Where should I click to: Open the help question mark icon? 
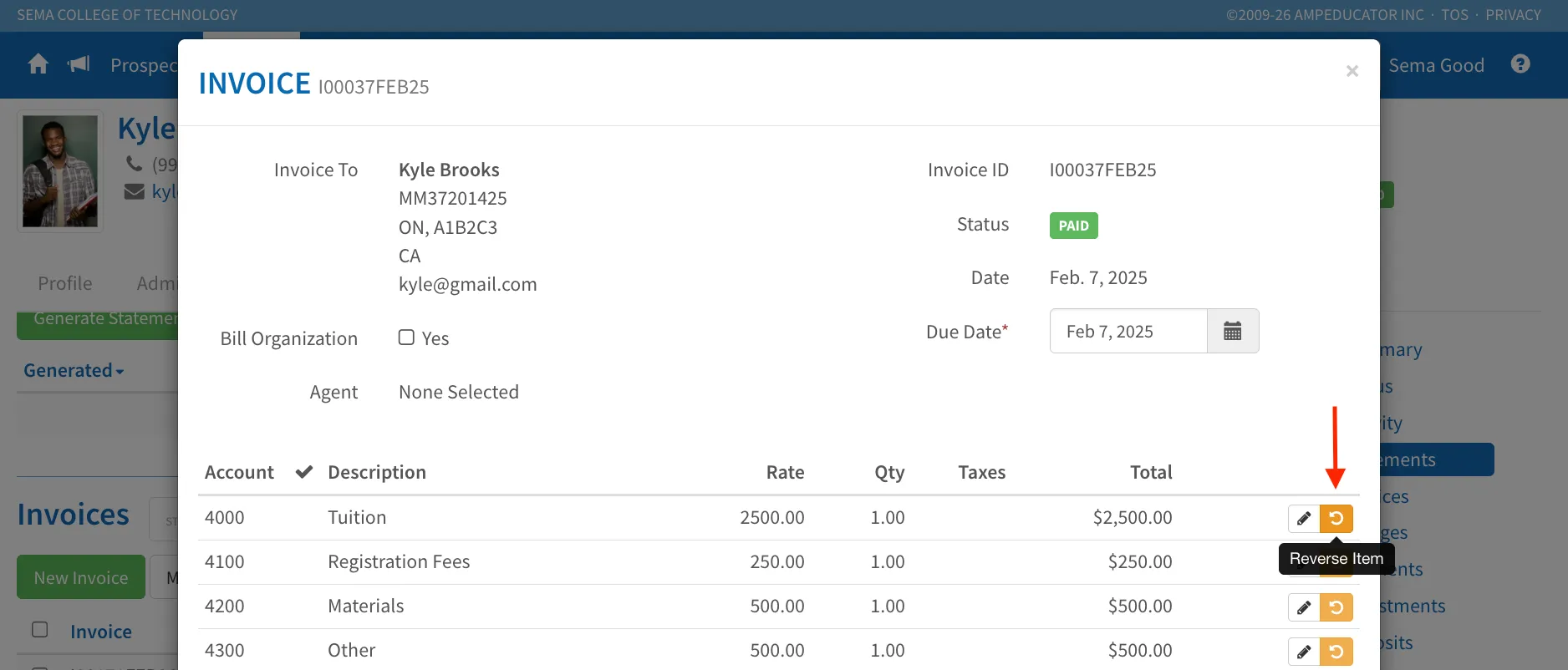click(x=1520, y=64)
